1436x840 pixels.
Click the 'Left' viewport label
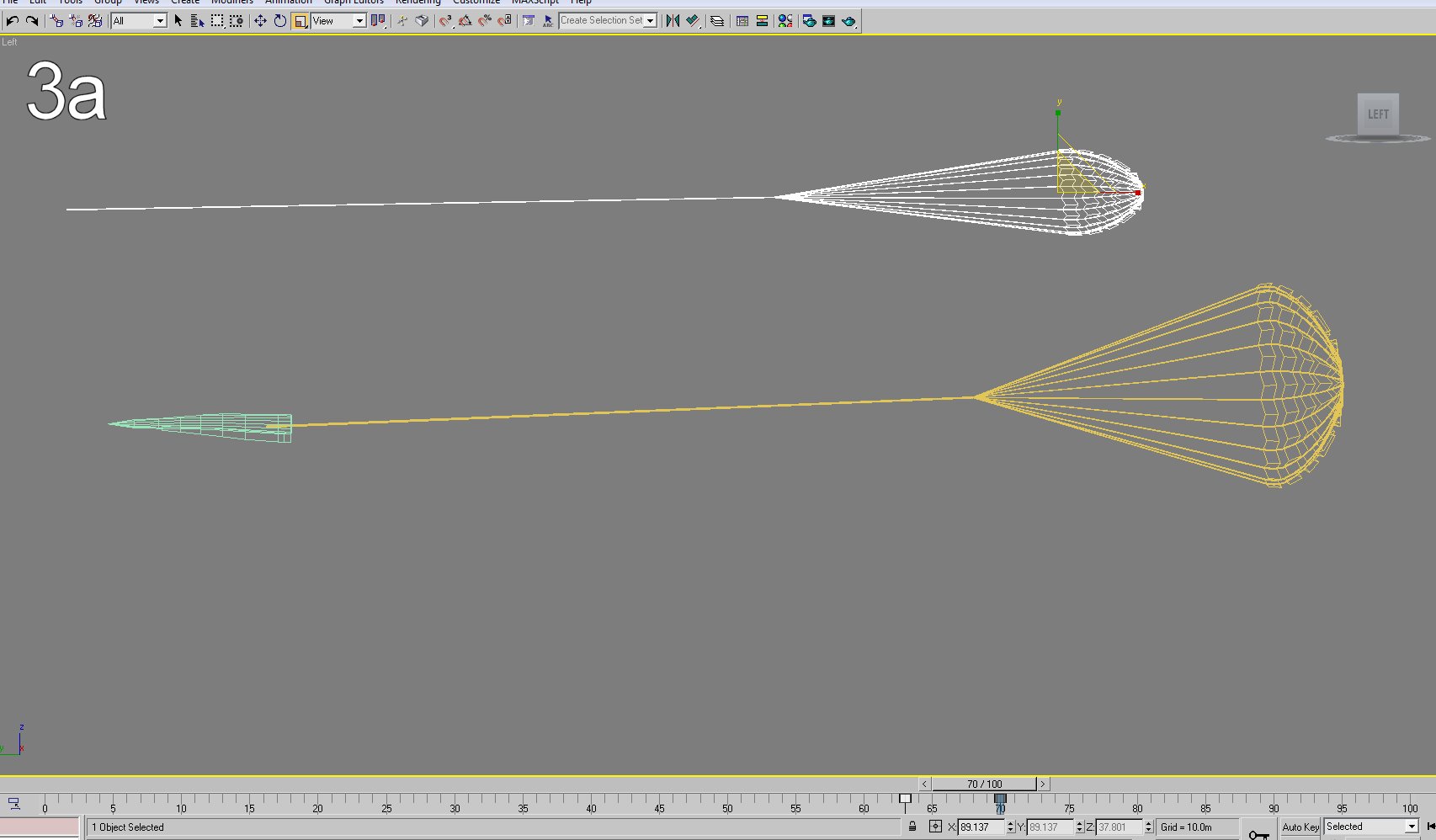pyautogui.click(x=9, y=42)
